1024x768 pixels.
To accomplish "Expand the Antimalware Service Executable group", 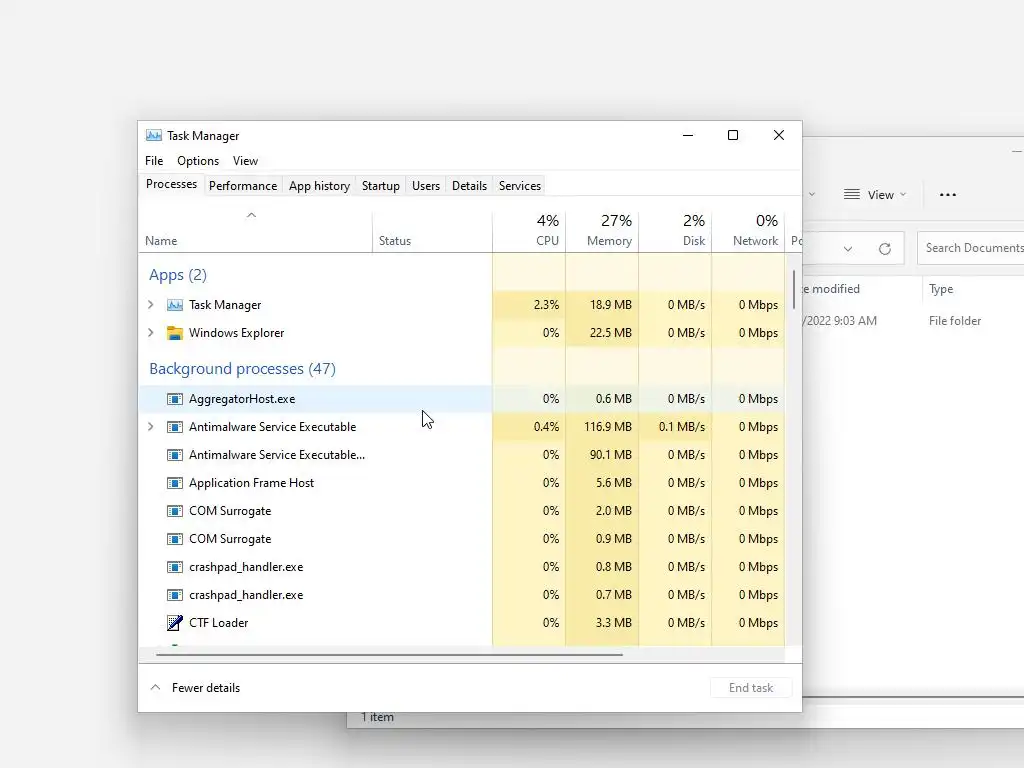I will coord(151,427).
